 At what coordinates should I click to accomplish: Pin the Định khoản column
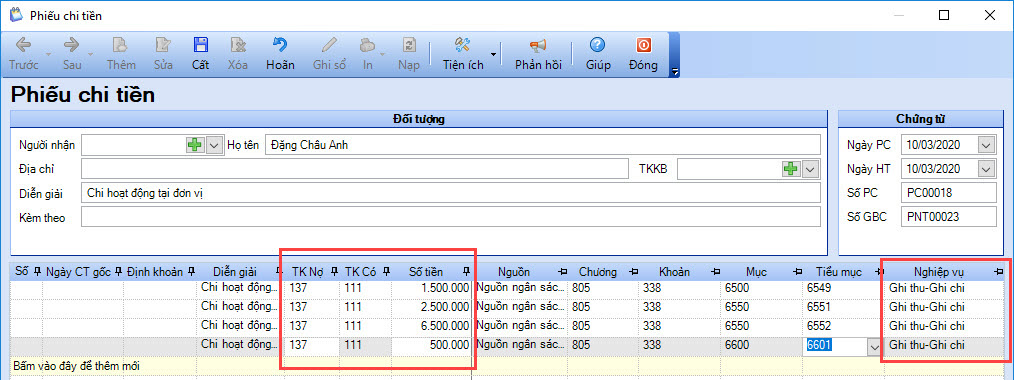click(x=191, y=271)
